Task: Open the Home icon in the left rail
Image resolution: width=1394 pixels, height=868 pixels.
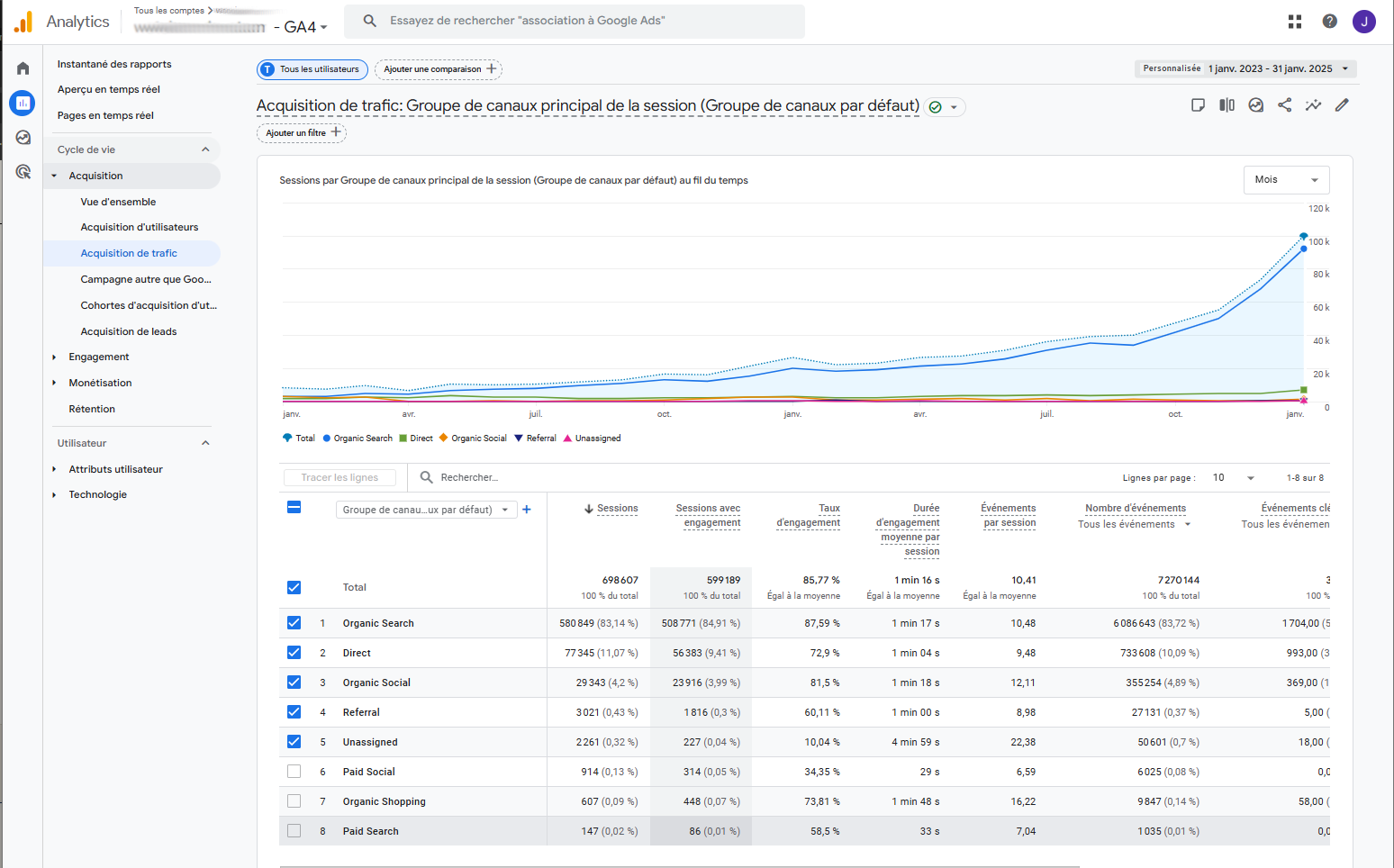Action: coord(23,68)
